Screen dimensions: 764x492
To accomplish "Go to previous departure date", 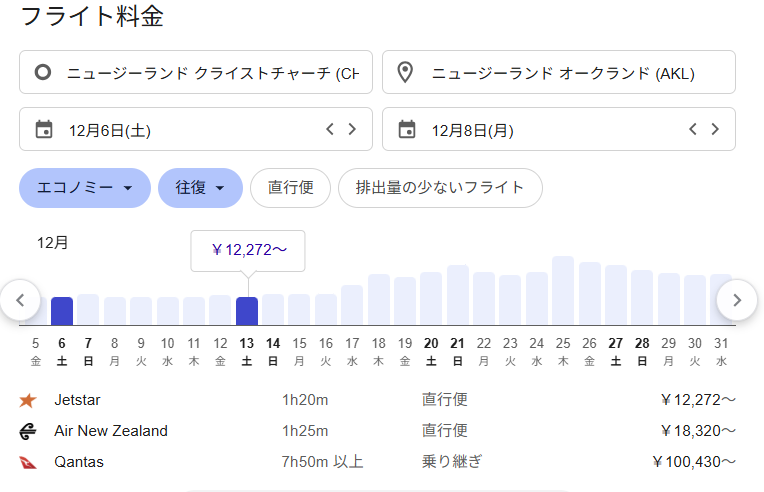I will click(x=330, y=129).
